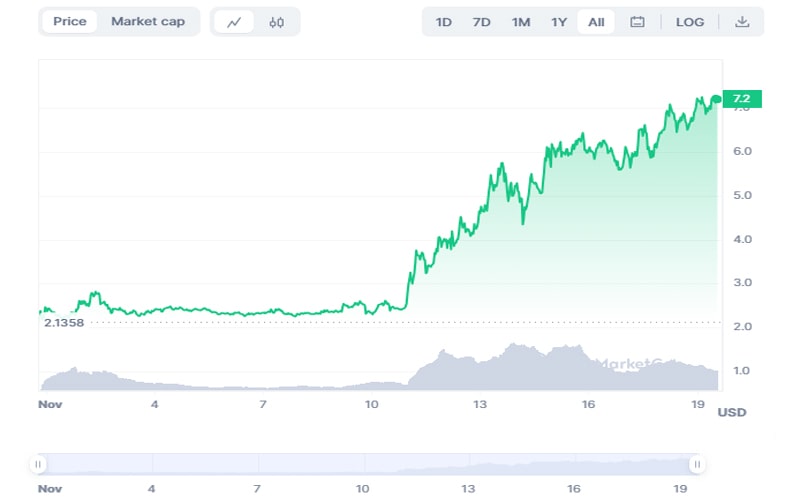
Task: Click the green endpoint dot on chart
Action: coord(716,99)
